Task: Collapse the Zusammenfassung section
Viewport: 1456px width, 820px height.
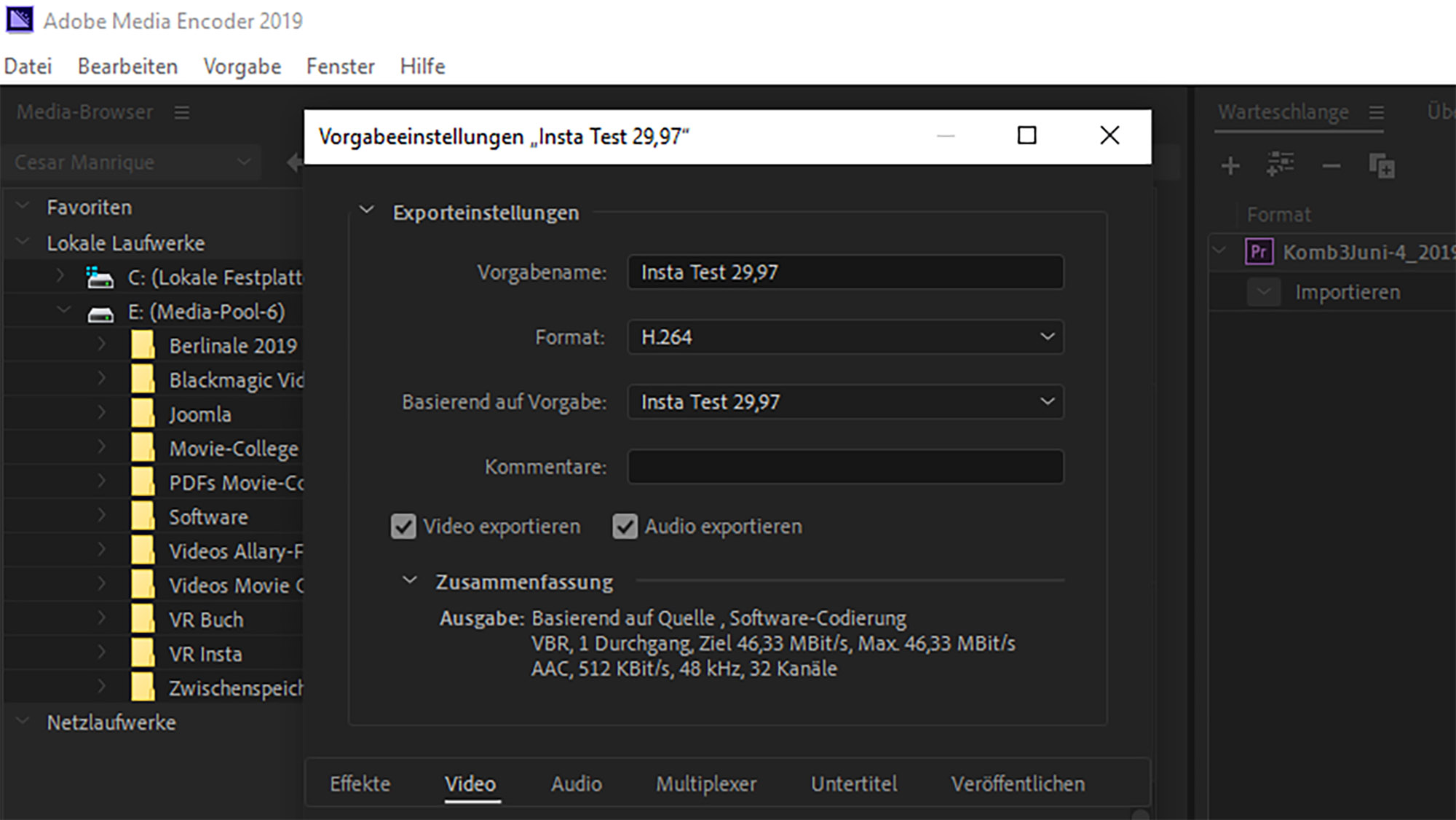Action: (x=410, y=580)
